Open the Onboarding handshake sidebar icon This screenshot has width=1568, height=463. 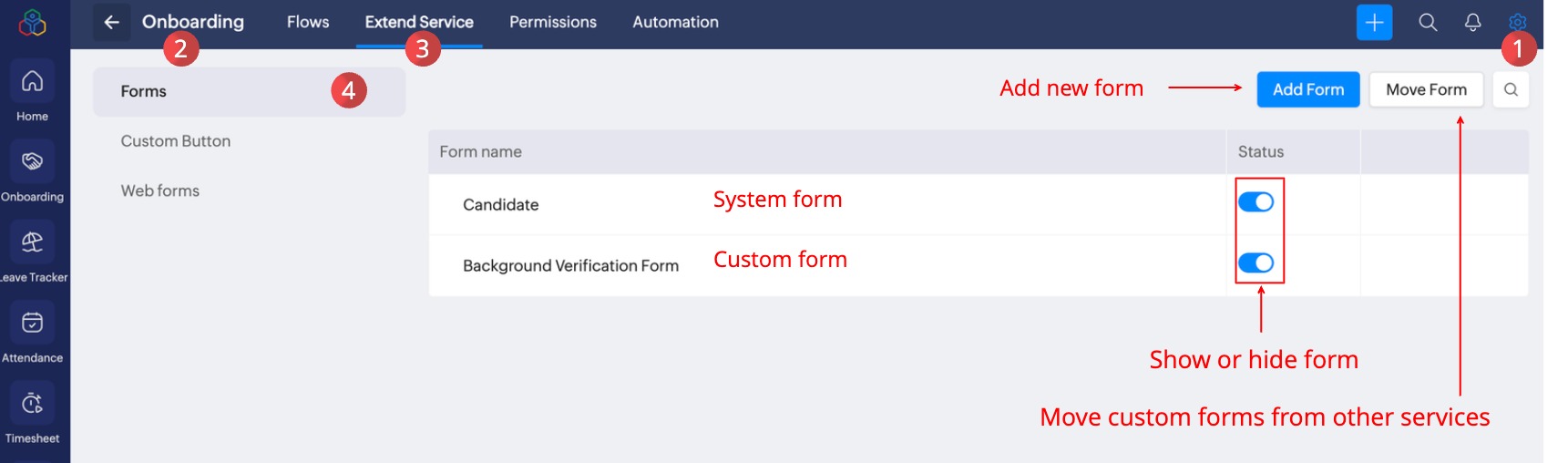click(x=33, y=162)
